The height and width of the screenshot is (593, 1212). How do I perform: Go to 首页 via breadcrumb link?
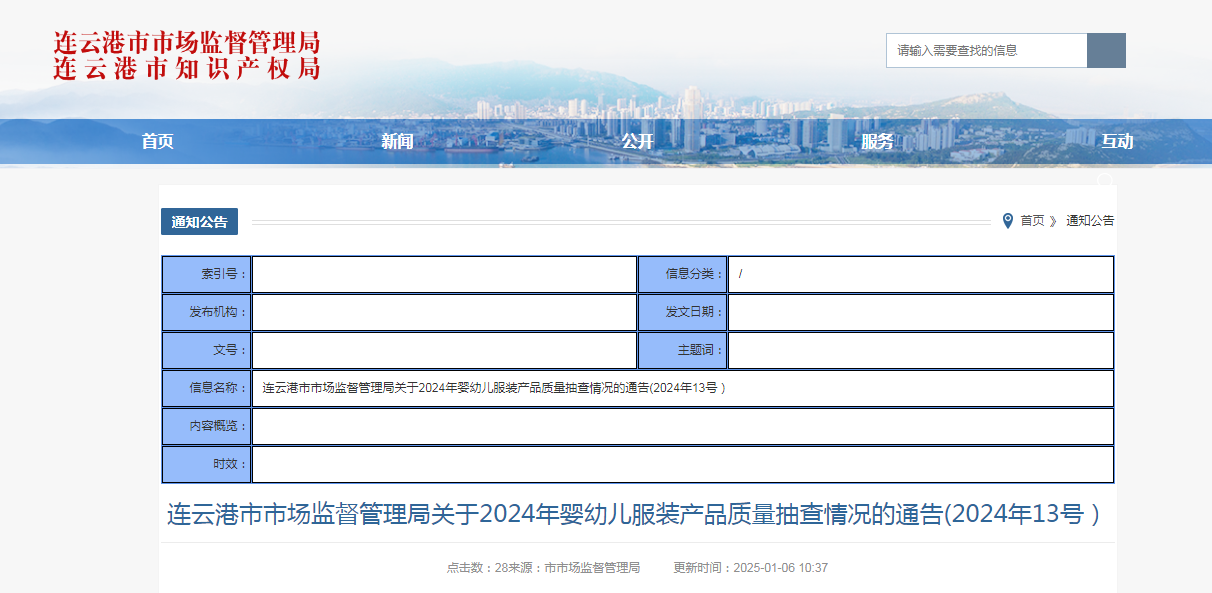tap(1032, 221)
